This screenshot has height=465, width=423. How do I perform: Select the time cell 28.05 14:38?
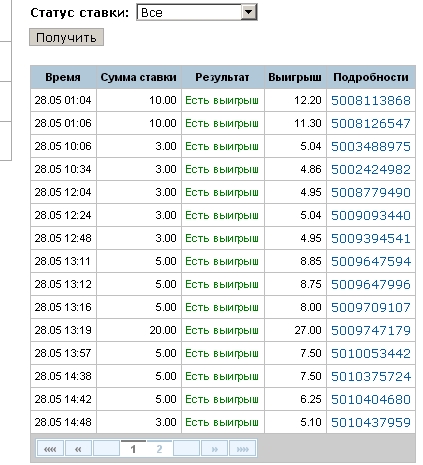pos(63,376)
